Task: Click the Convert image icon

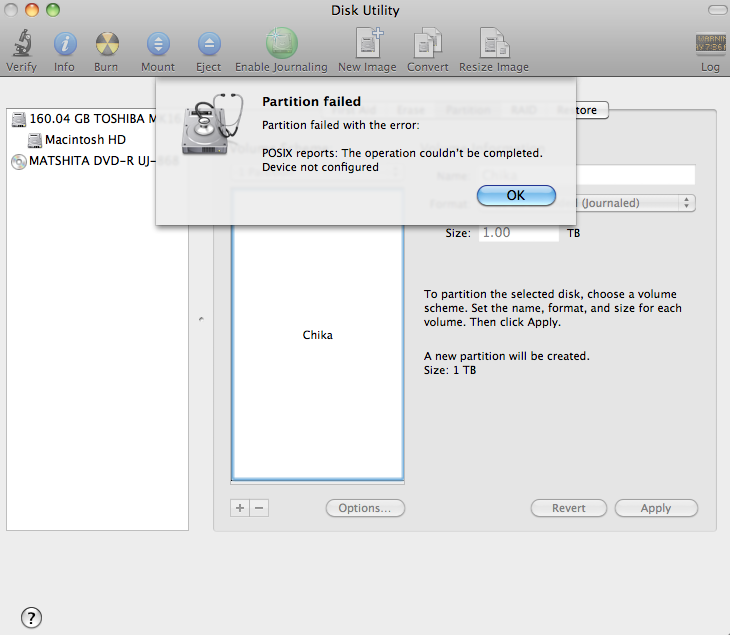Action: pyautogui.click(x=427, y=43)
